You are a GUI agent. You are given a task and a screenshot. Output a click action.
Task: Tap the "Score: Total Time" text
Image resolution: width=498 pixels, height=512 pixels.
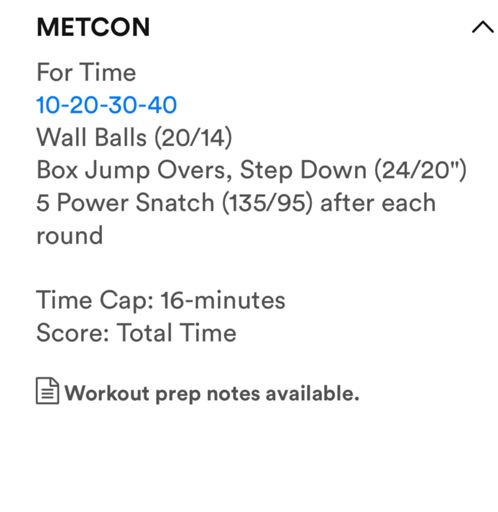pos(136,333)
